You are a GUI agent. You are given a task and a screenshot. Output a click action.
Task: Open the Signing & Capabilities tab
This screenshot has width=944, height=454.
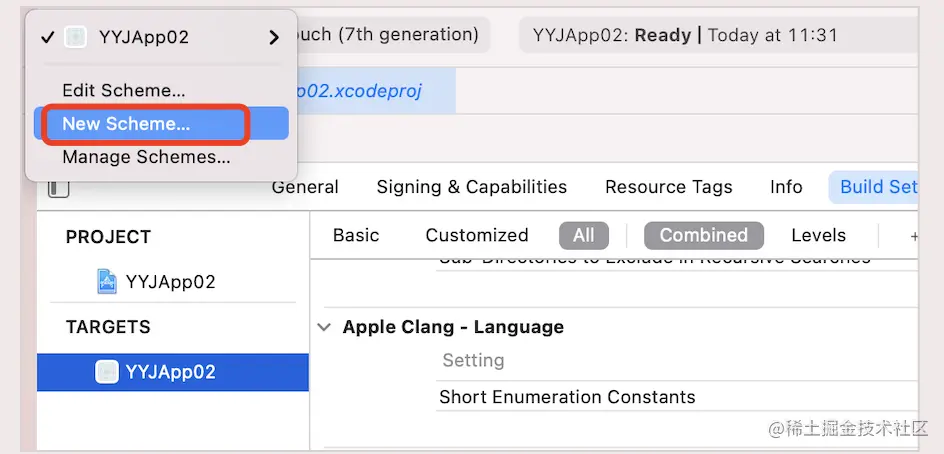pyautogui.click(x=471, y=187)
